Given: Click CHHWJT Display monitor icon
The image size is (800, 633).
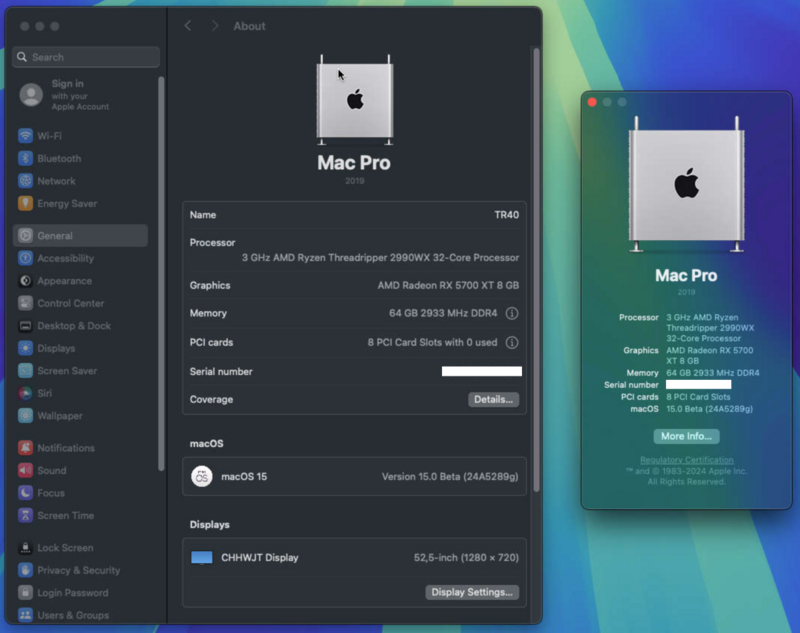Looking at the screenshot, I should tap(202, 558).
